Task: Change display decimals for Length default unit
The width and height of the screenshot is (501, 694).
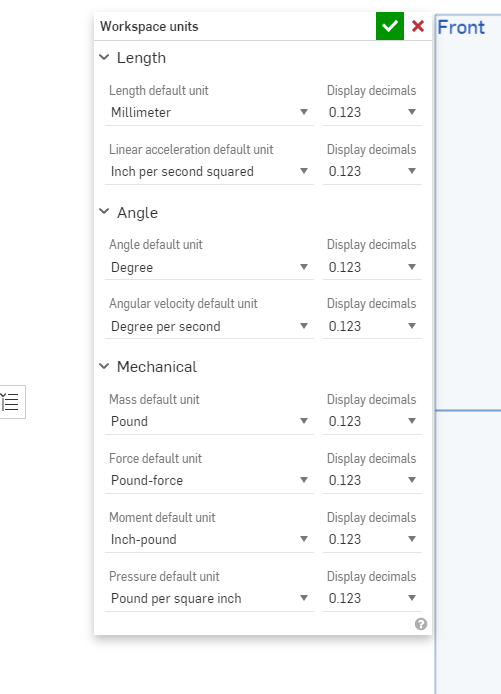Action: (x=372, y=112)
